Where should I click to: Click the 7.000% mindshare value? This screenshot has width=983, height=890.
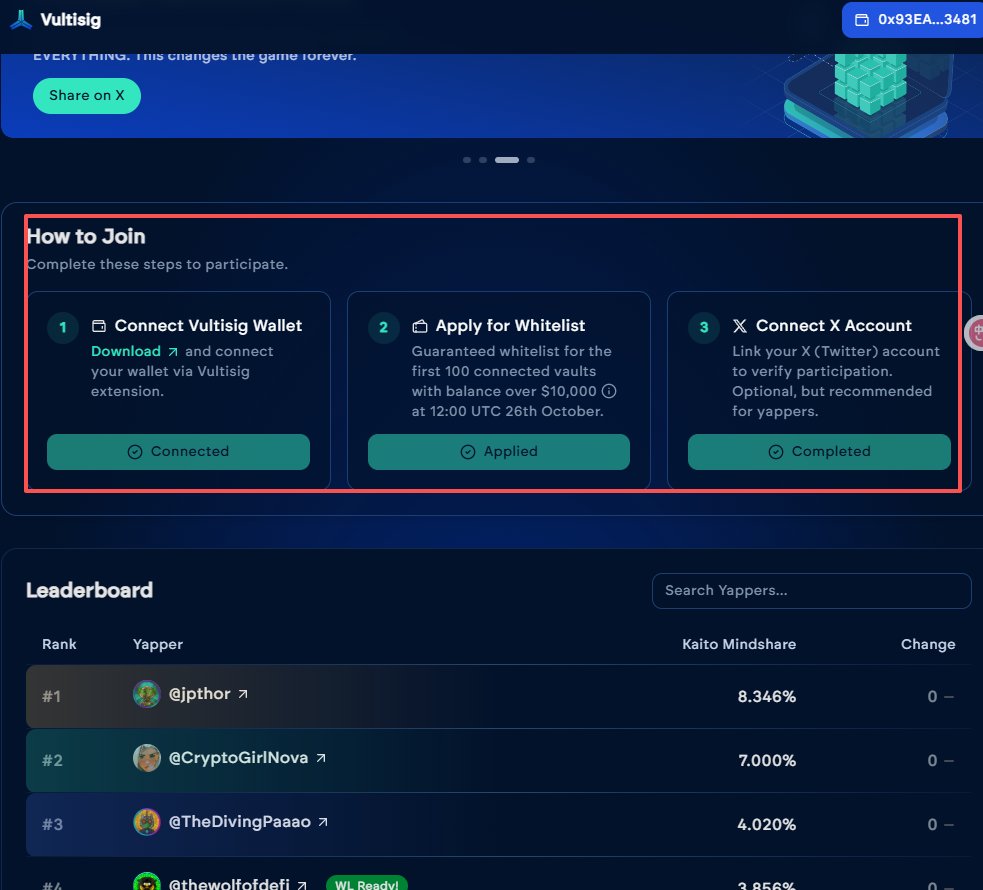(767, 760)
